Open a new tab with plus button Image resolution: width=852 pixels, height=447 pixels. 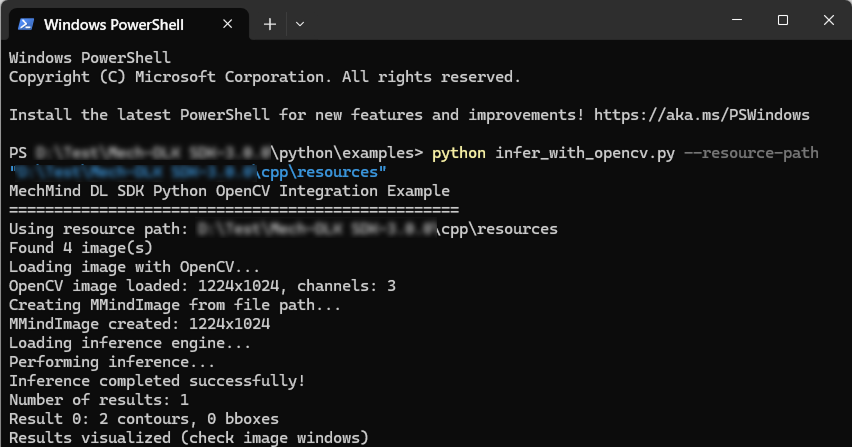tap(270, 24)
